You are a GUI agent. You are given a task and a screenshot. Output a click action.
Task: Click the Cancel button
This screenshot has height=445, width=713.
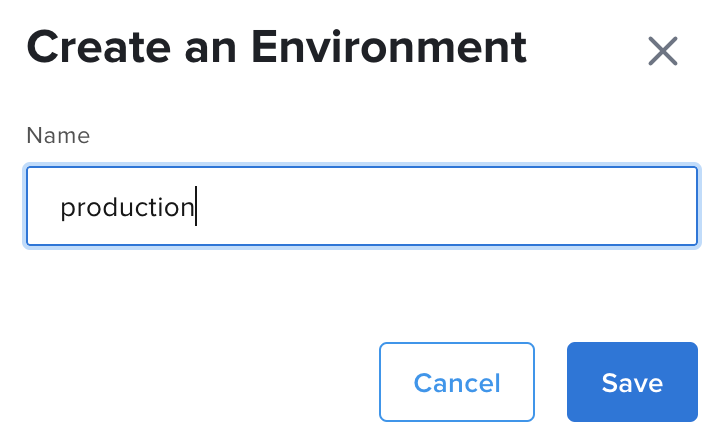click(x=457, y=382)
